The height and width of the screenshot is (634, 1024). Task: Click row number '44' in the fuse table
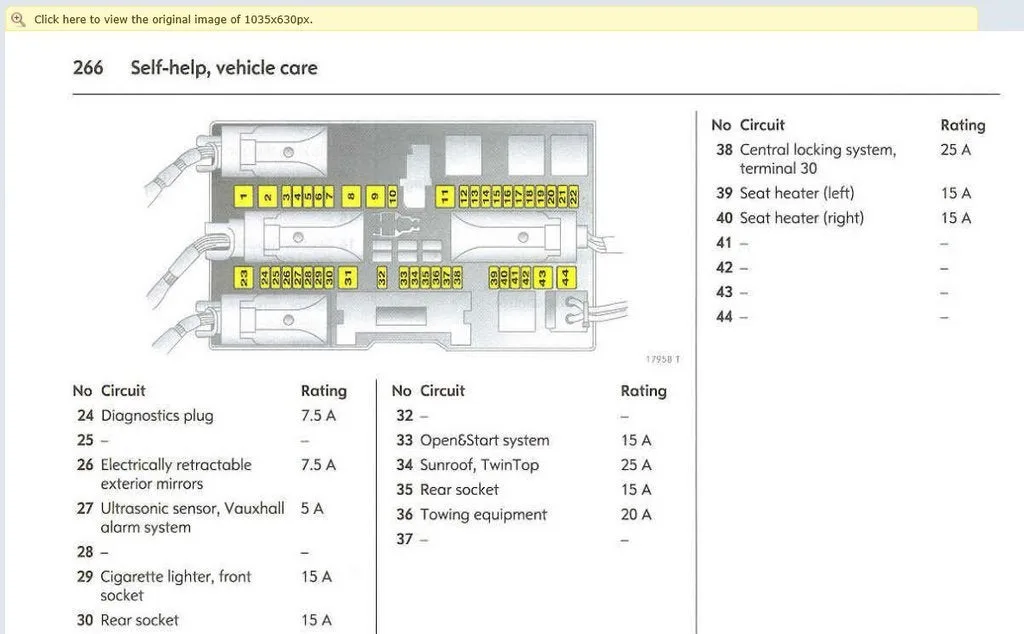point(724,317)
